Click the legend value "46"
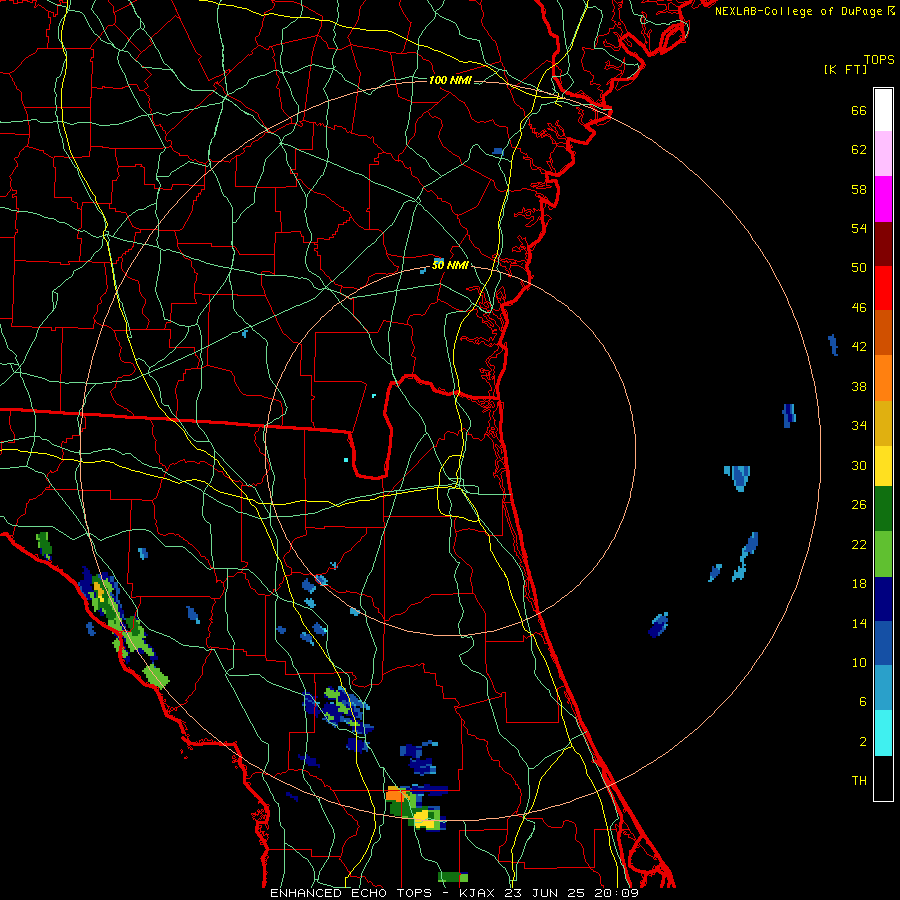This screenshot has width=900, height=900. 859,308
